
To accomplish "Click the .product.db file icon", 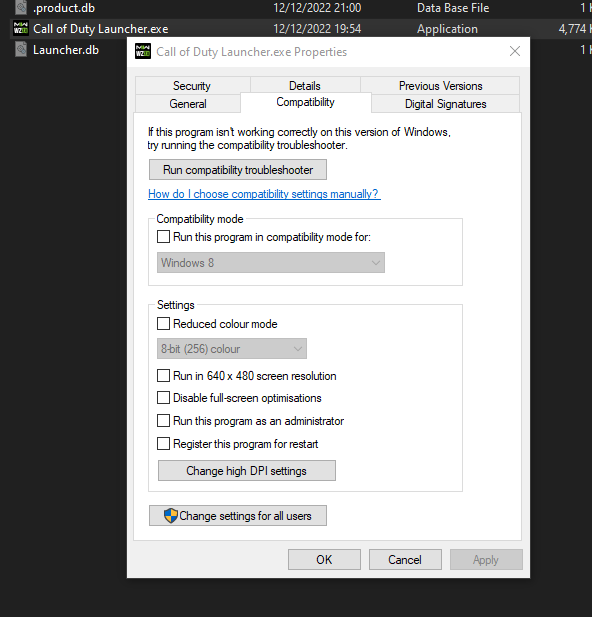I will click(x=21, y=7).
